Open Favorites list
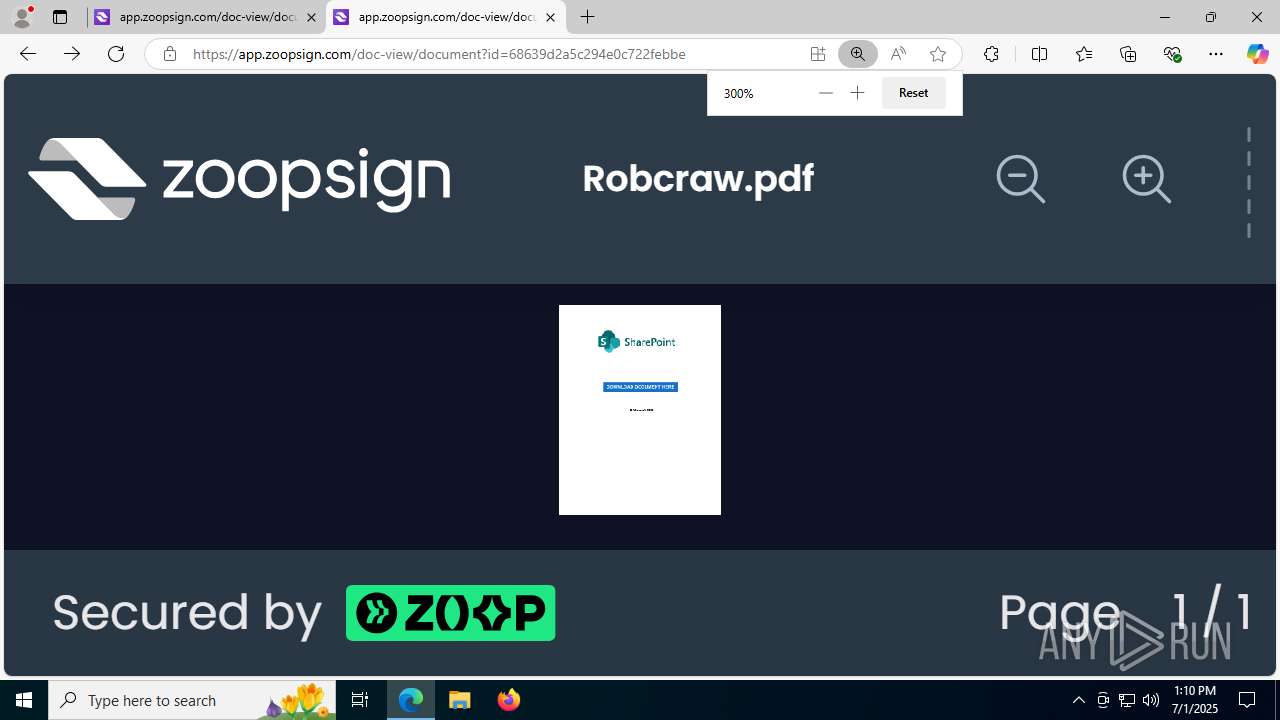The image size is (1280, 720). coord(1084,54)
